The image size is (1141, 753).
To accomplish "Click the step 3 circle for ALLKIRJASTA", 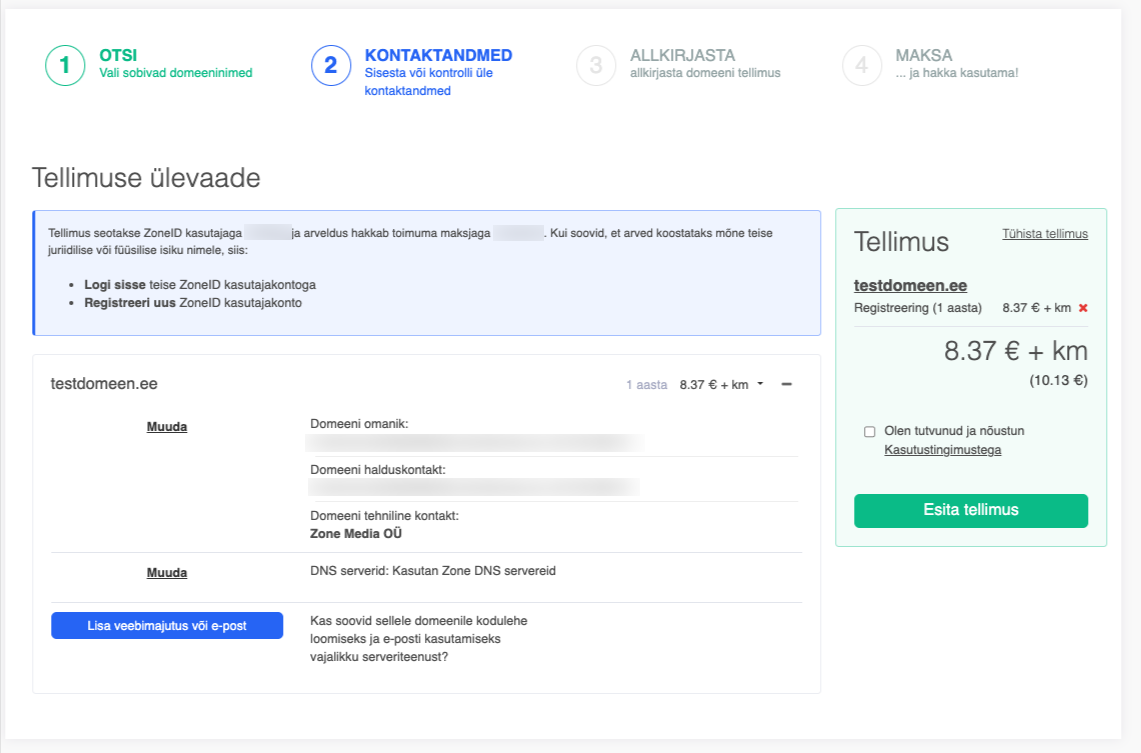I will click(596, 66).
